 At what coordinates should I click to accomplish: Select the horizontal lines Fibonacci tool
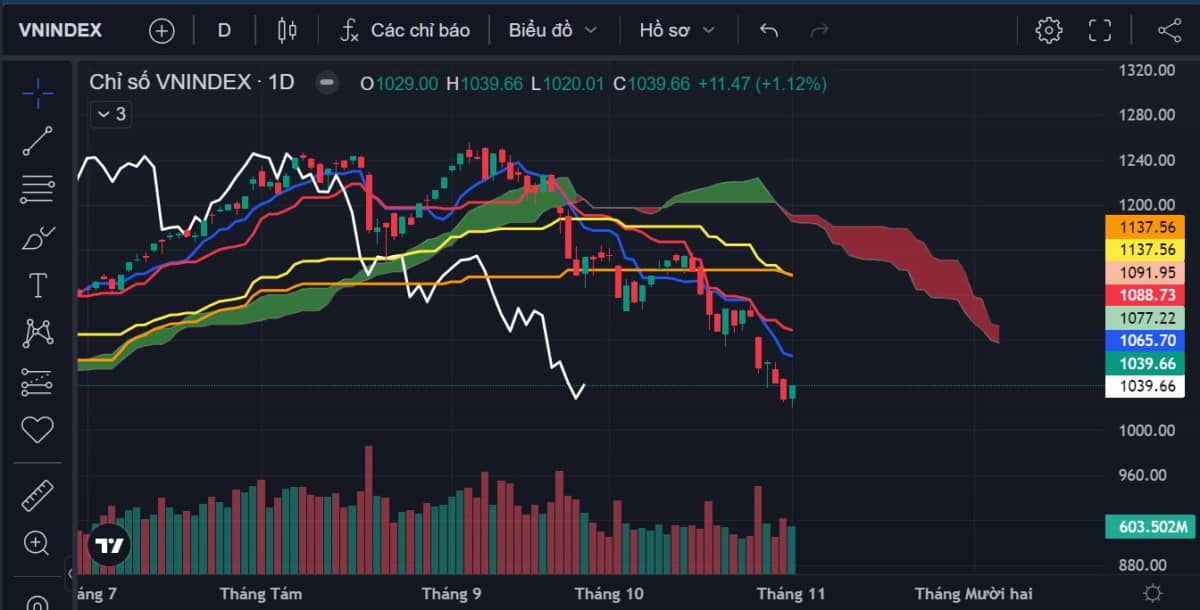(37, 189)
